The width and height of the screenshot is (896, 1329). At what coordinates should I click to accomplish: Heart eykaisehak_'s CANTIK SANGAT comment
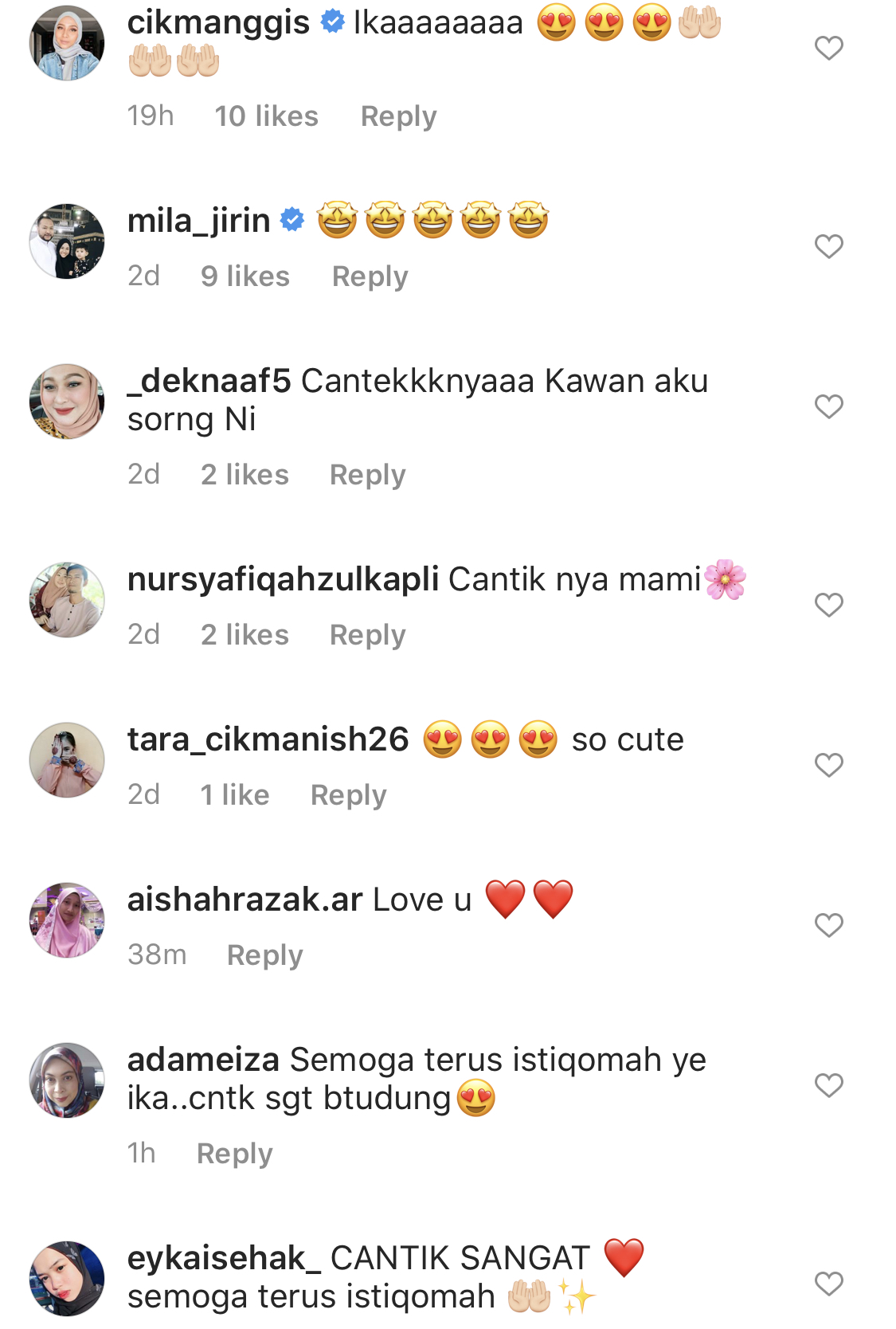[828, 1284]
